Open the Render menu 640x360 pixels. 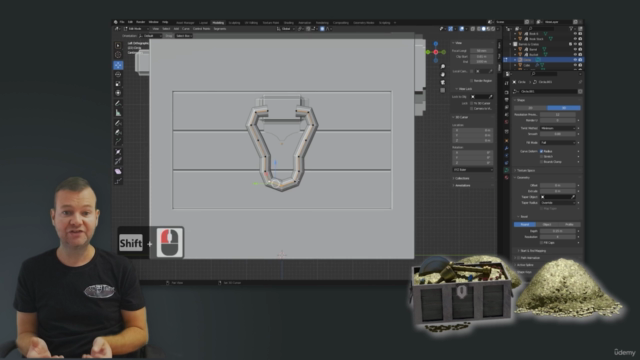[140, 22]
